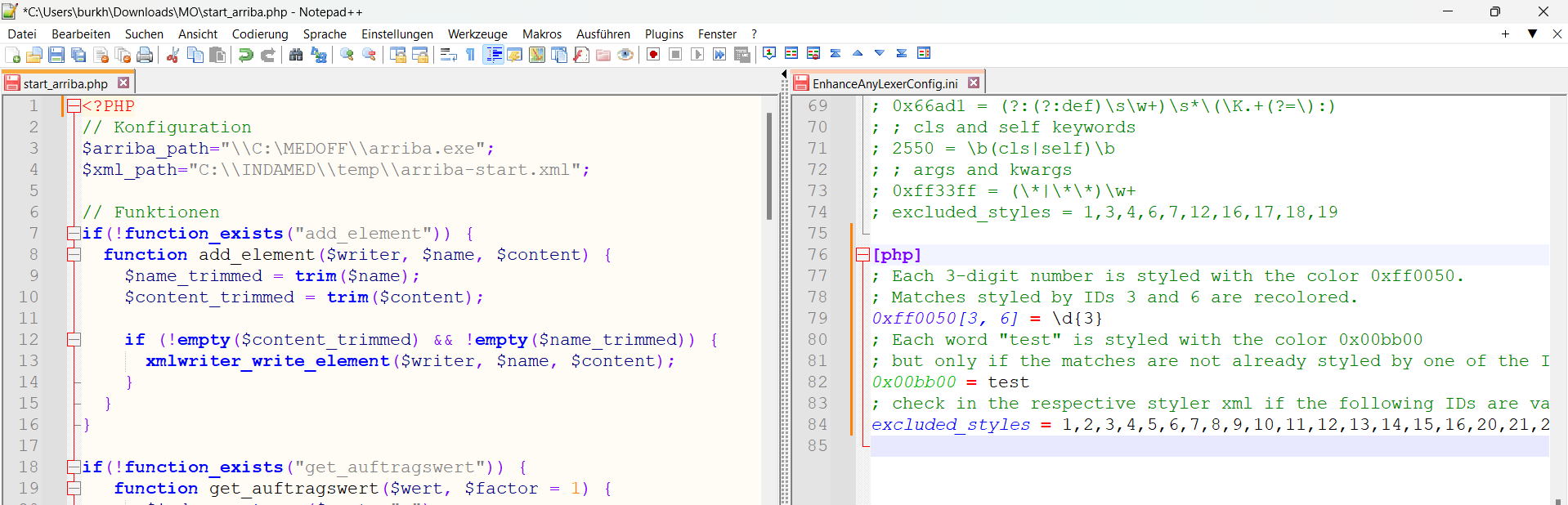Print the document using printer icon
The image size is (1568, 505).
click(x=145, y=55)
